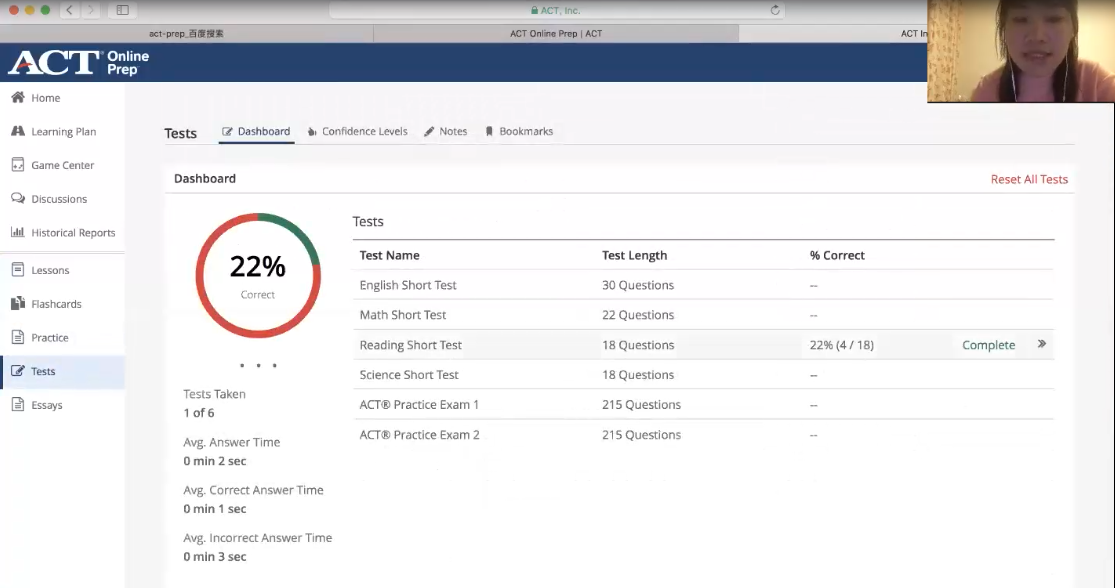Open Game Center from sidebar
1115x588 pixels.
pyautogui.click(x=63, y=165)
